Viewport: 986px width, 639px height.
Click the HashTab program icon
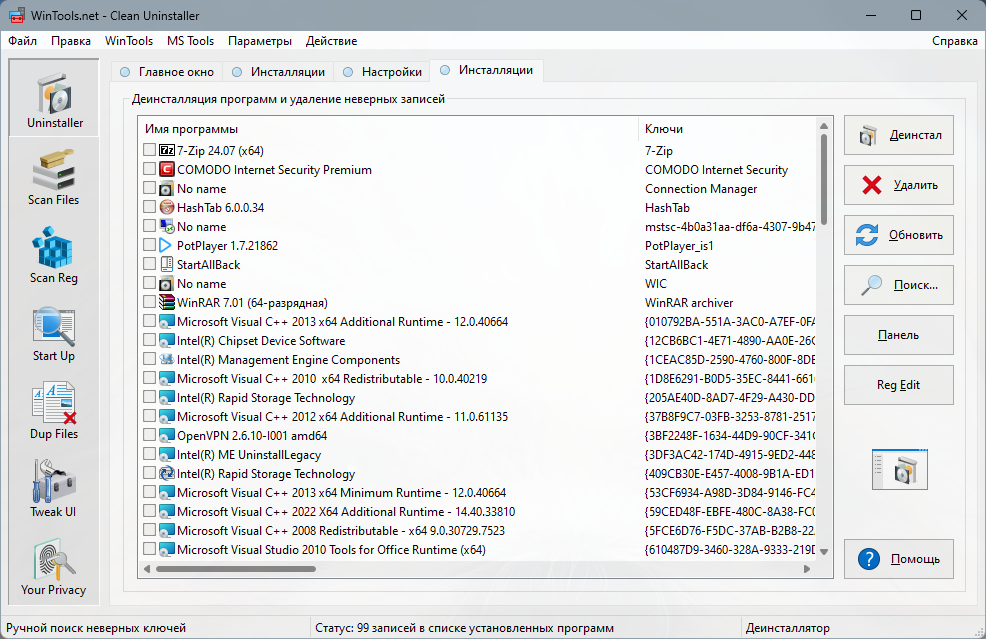(x=167, y=207)
